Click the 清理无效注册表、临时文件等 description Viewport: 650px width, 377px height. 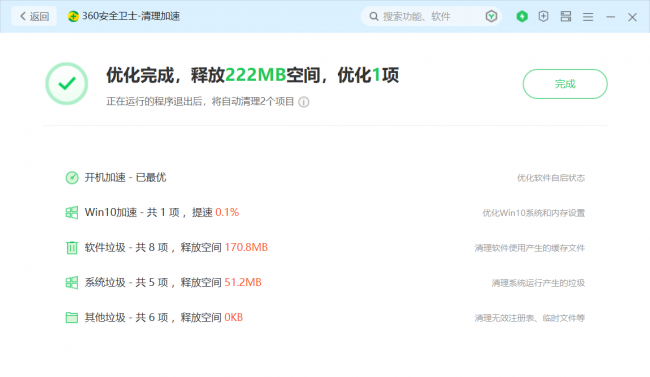coord(530,318)
